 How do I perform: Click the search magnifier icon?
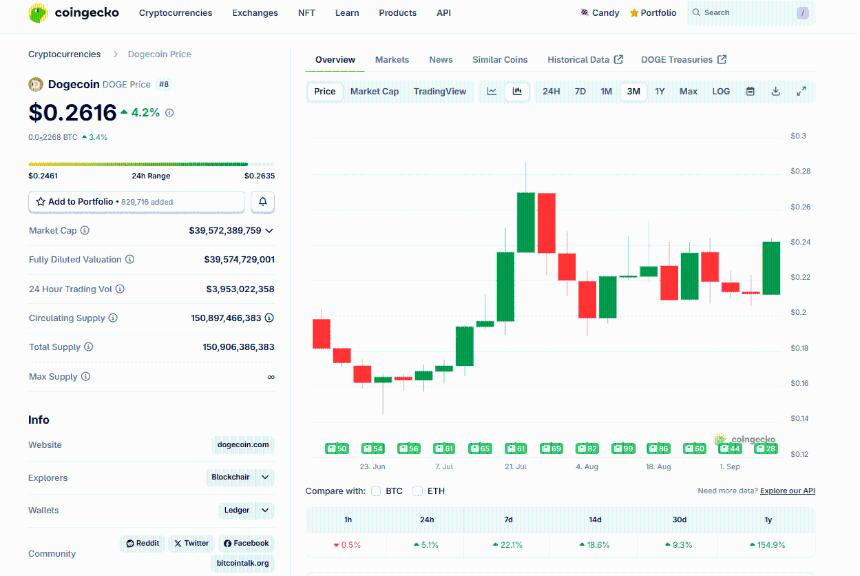696,12
